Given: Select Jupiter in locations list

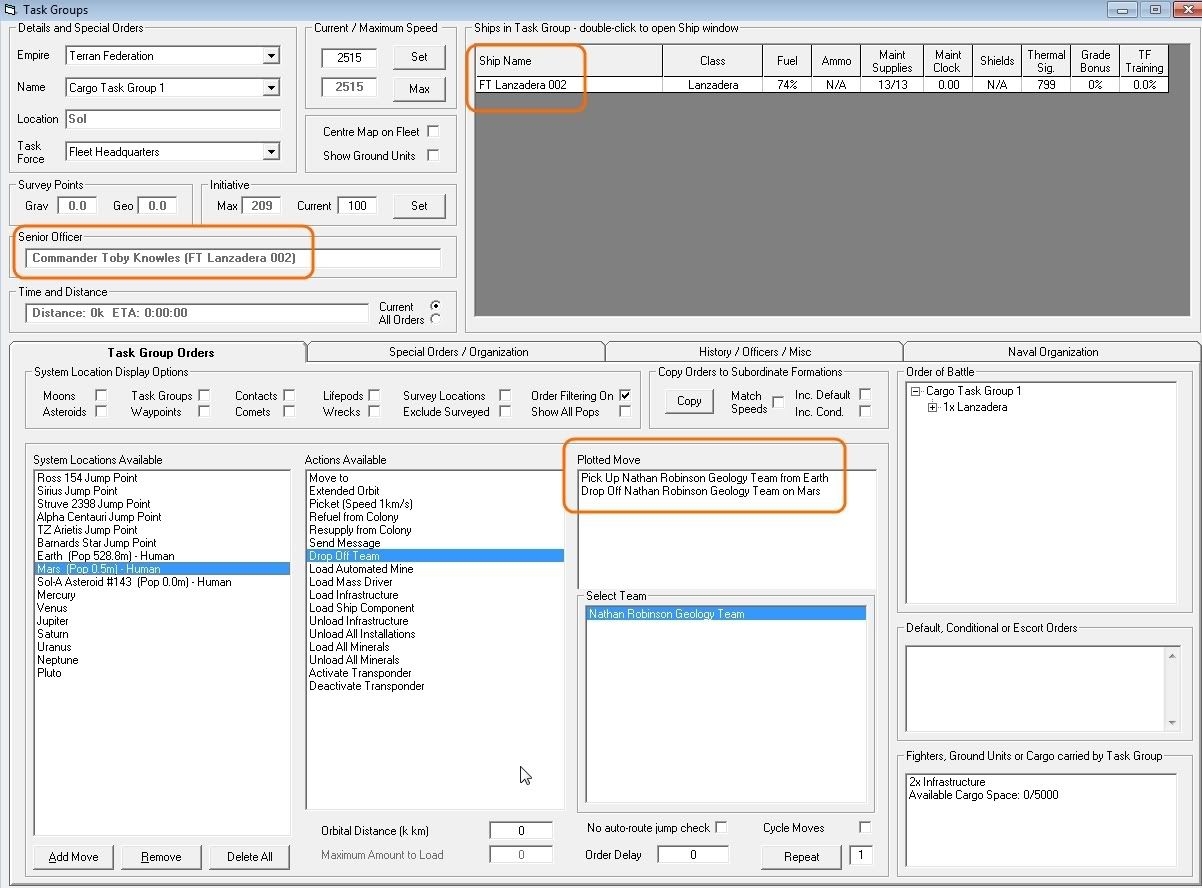Looking at the screenshot, I should point(162,621).
